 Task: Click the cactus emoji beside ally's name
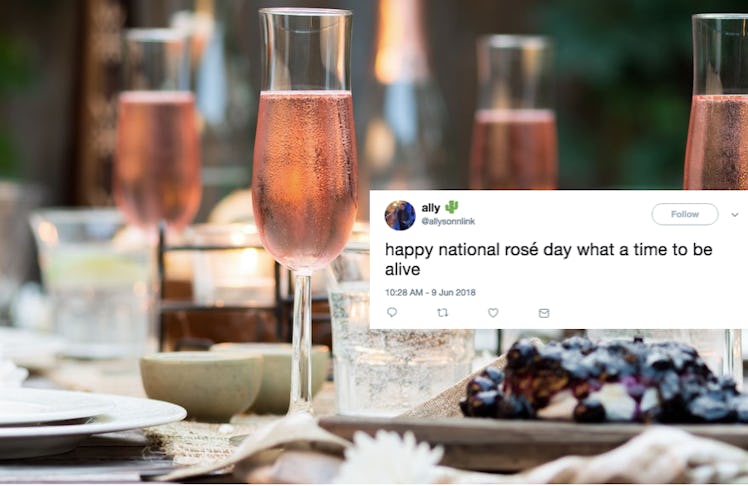451,207
